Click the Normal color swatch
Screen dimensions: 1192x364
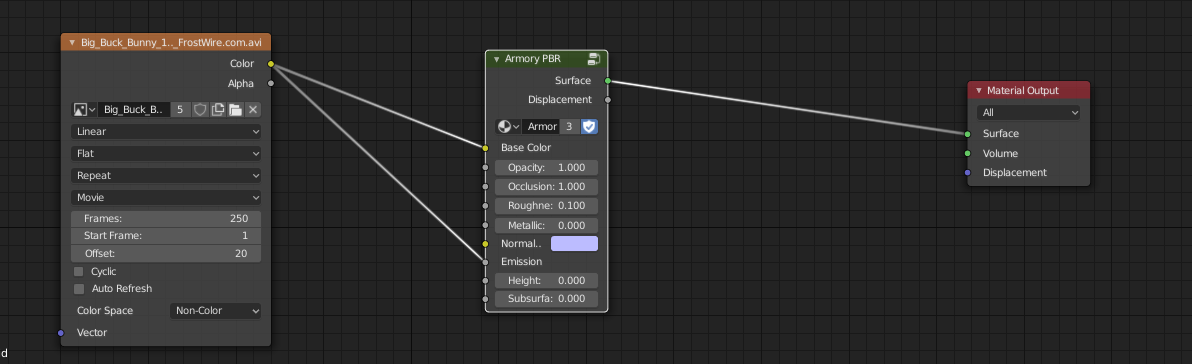tap(574, 244)
